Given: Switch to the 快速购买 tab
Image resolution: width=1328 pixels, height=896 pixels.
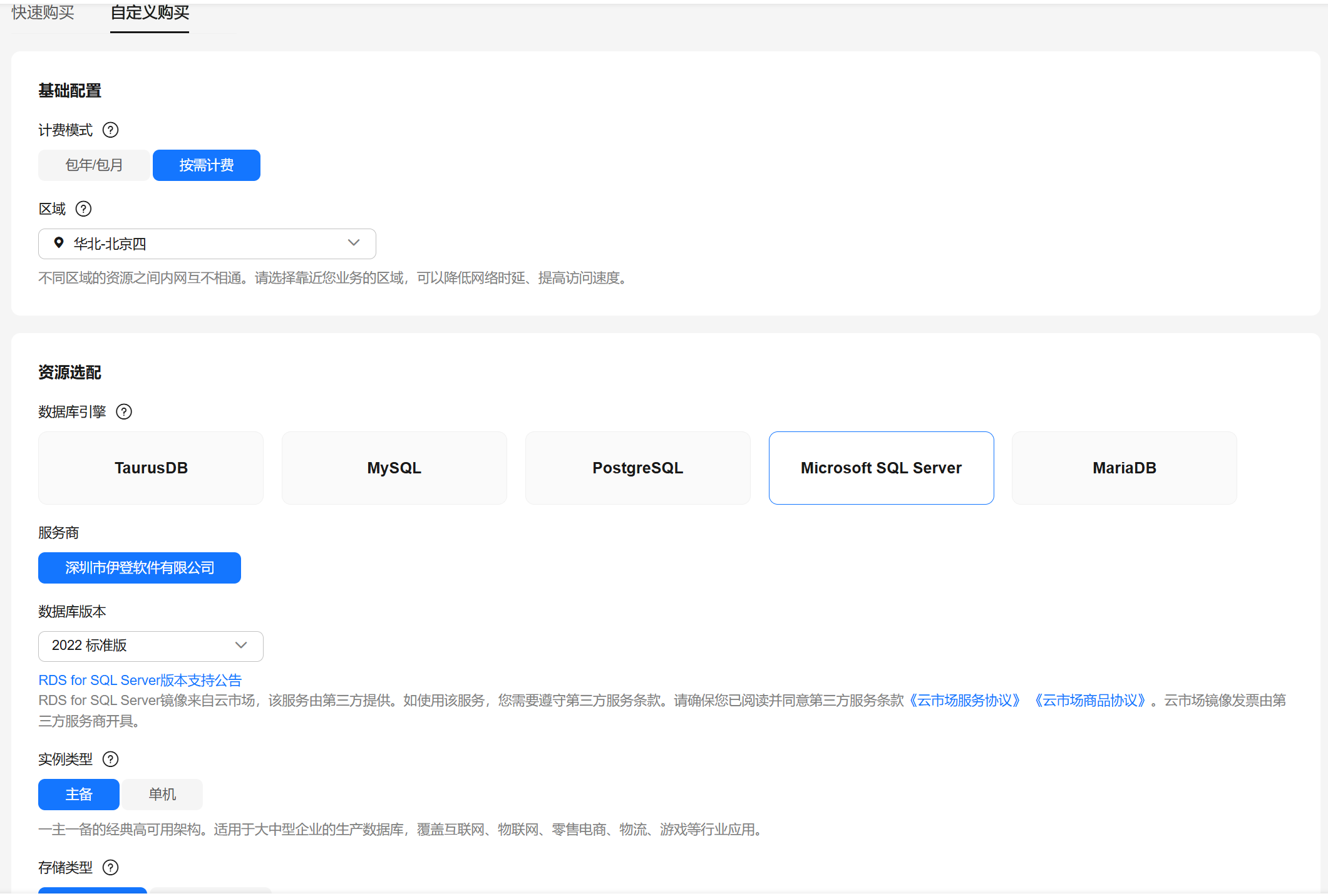Looking at the screenshot, I should pos(43,13).
